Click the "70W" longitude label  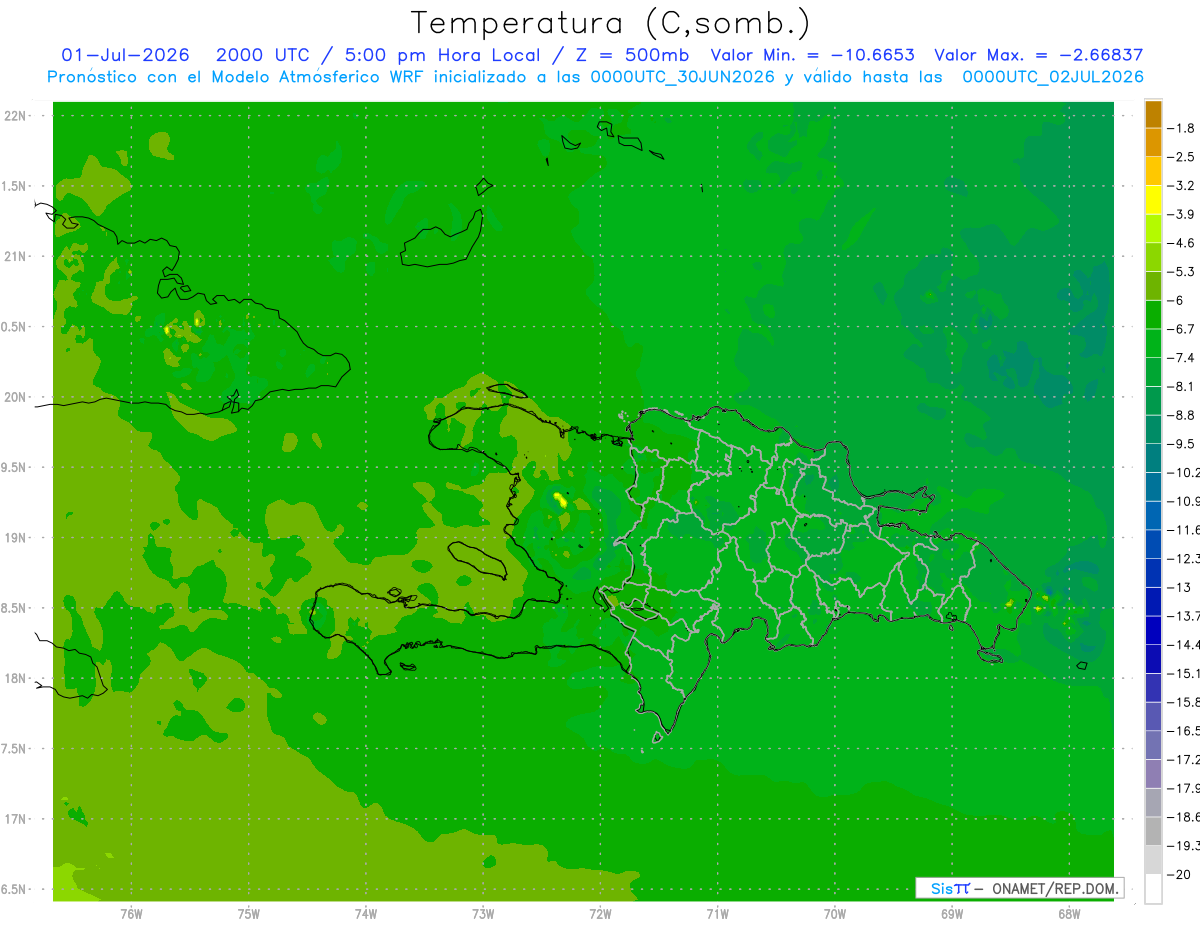(834, 914)
